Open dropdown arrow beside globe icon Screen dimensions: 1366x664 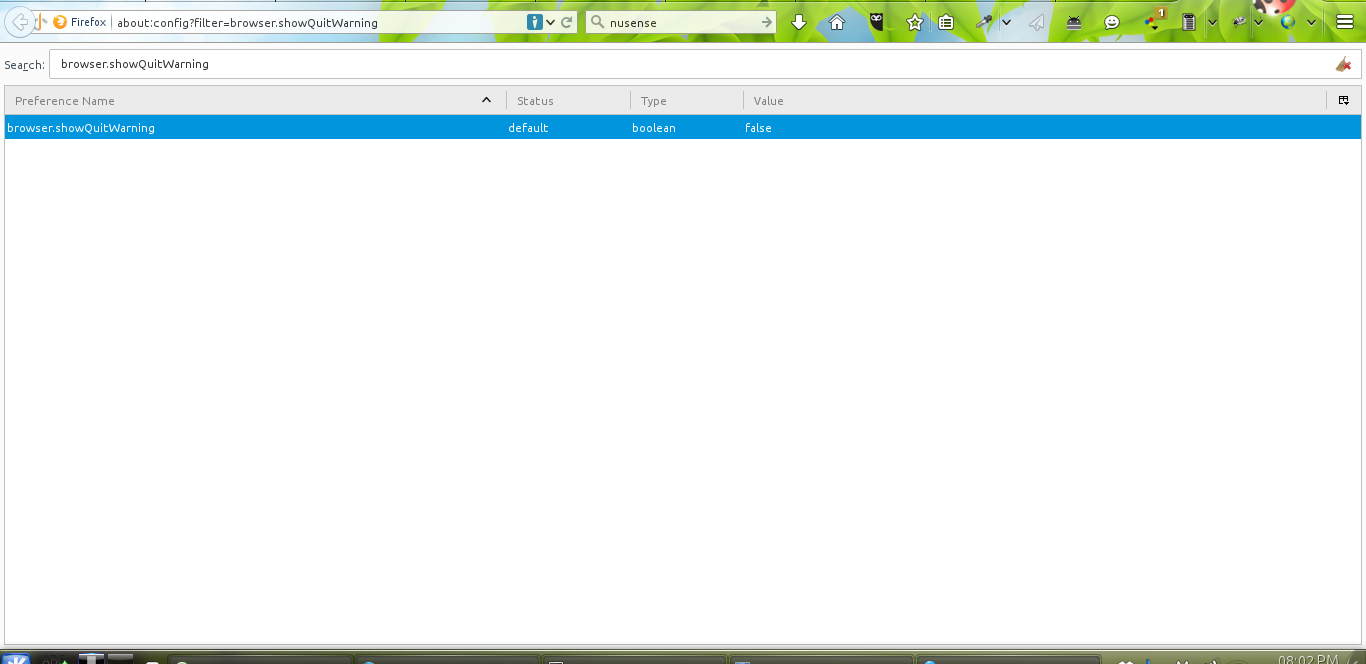(1311, 22)
